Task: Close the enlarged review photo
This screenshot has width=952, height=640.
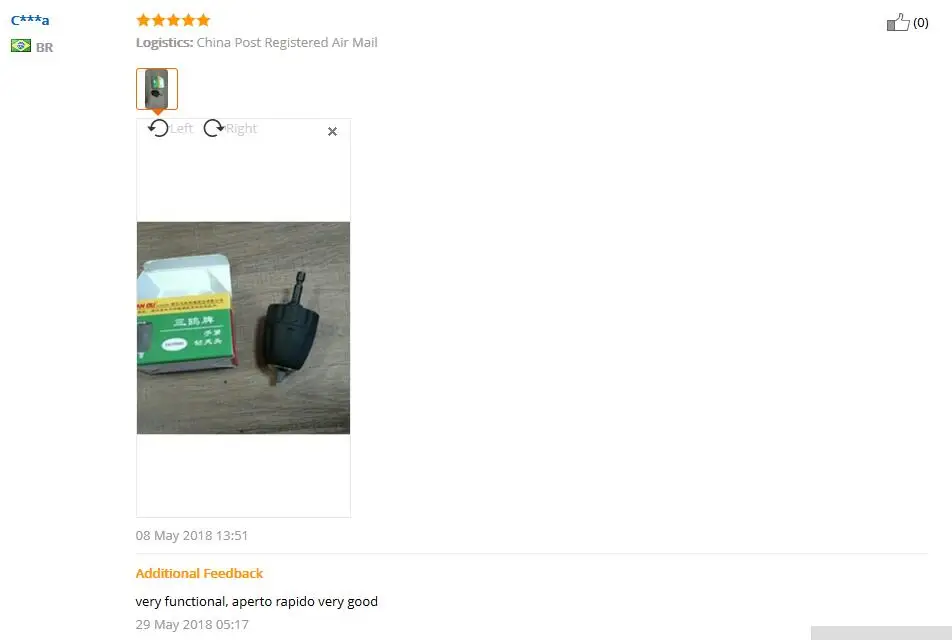Action: (332, 131)
